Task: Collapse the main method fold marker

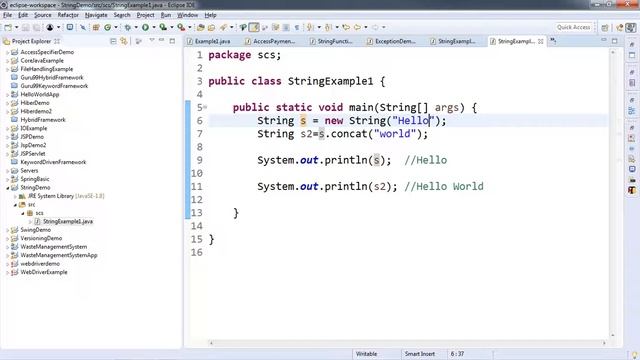Action: (x=205, y=107)
